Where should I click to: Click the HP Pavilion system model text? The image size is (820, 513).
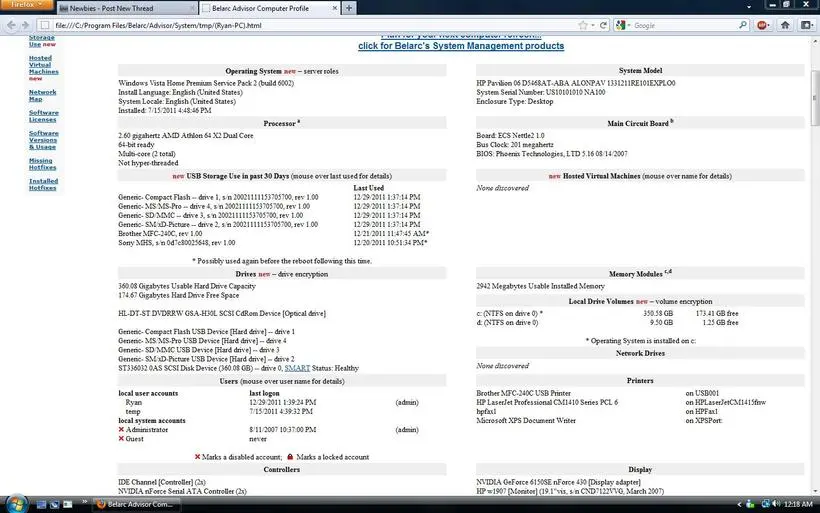click(x=576, y=83)
